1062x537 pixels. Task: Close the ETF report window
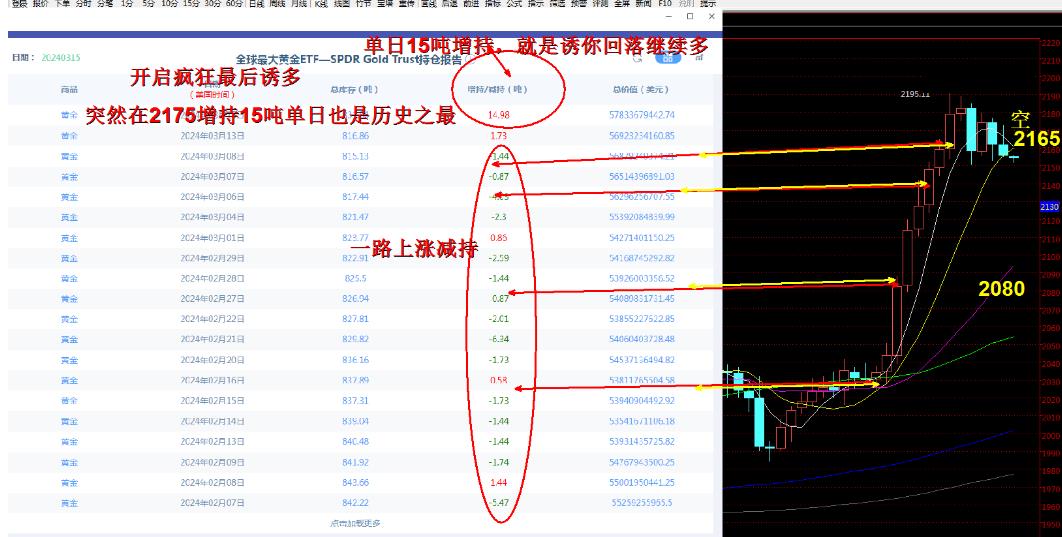pyautogui.click(x=711, y=16)
